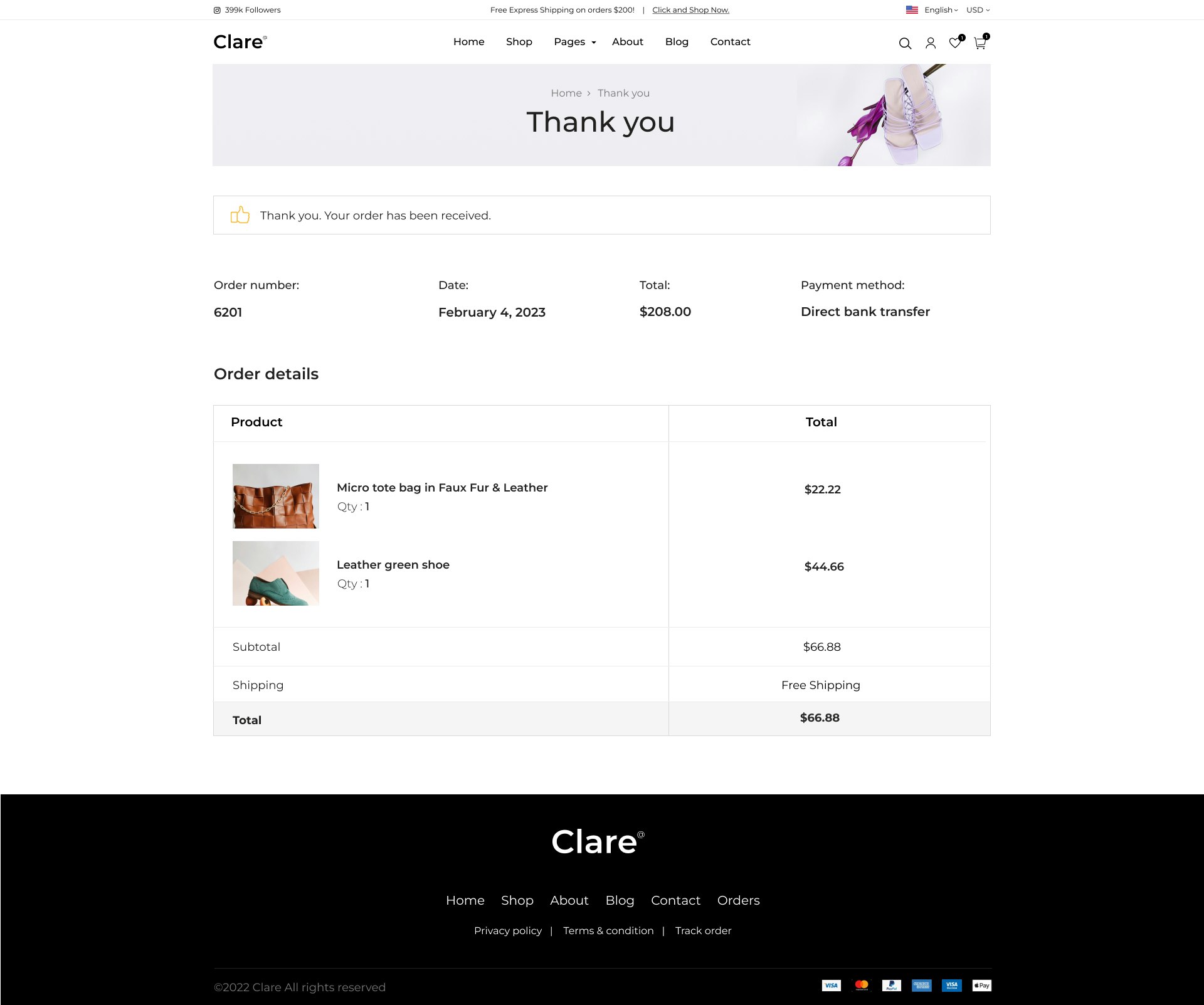This screenshot has height=1005, width=1204.
Task: Open the user account icon
Action: (931, 43)
